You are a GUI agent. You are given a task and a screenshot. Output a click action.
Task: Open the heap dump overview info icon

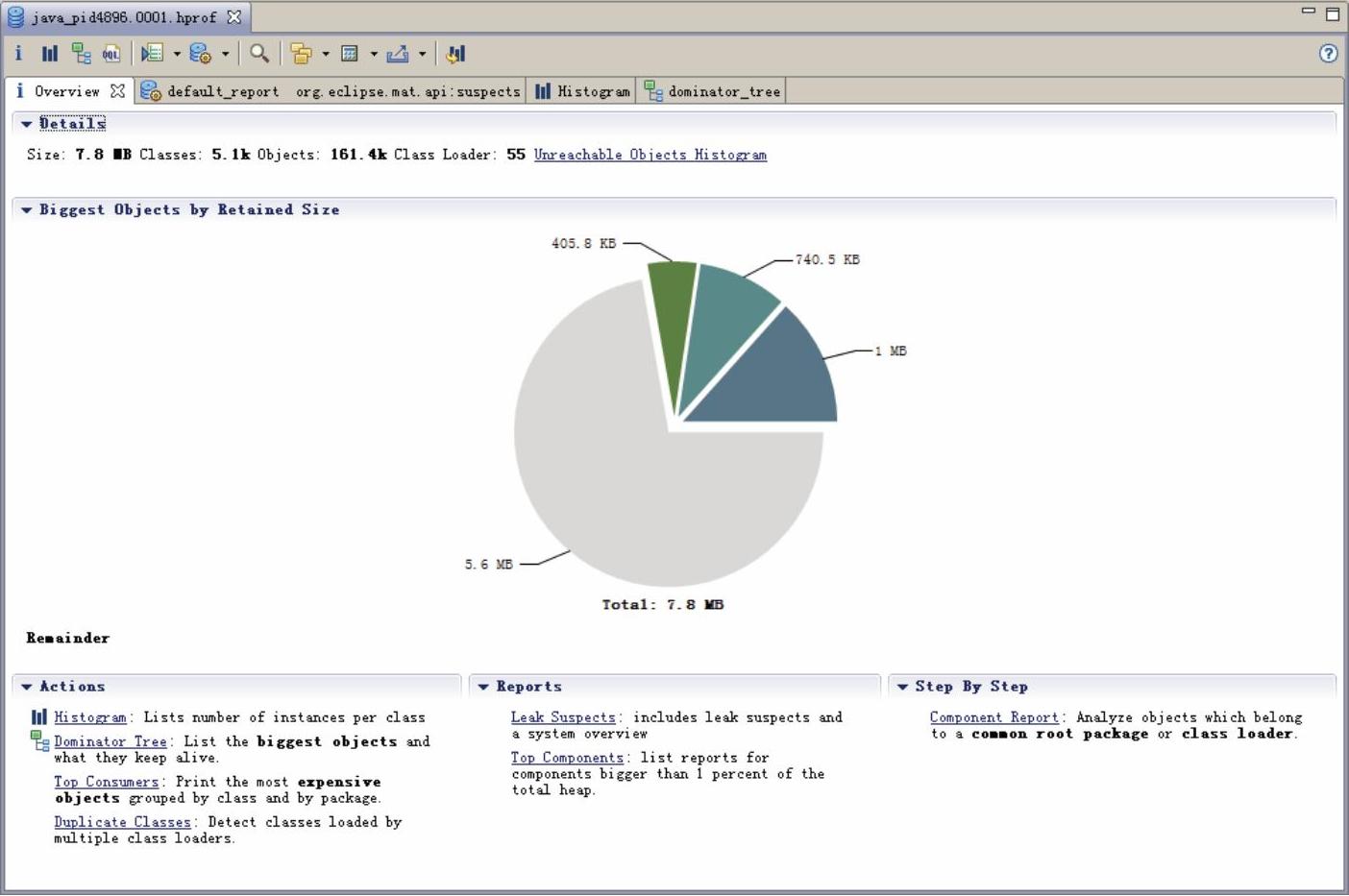[18, 54]
